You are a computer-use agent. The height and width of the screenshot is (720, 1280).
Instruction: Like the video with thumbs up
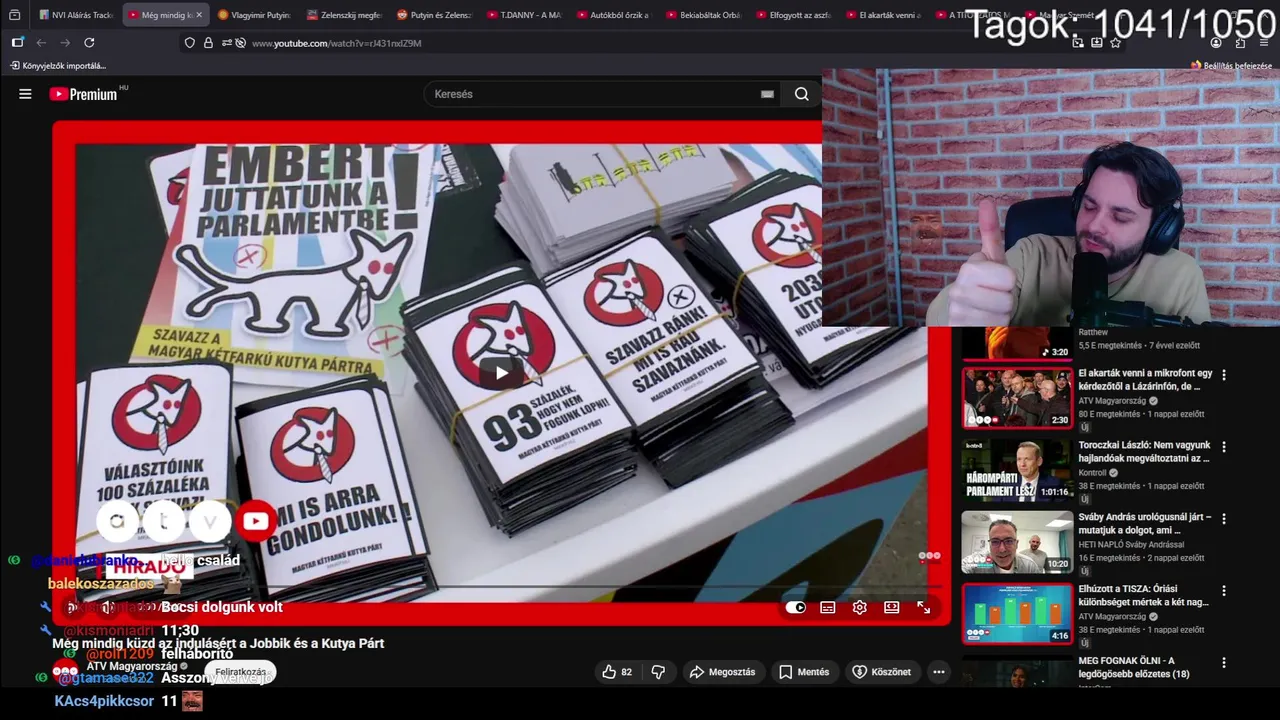click(x=617, y=672)
